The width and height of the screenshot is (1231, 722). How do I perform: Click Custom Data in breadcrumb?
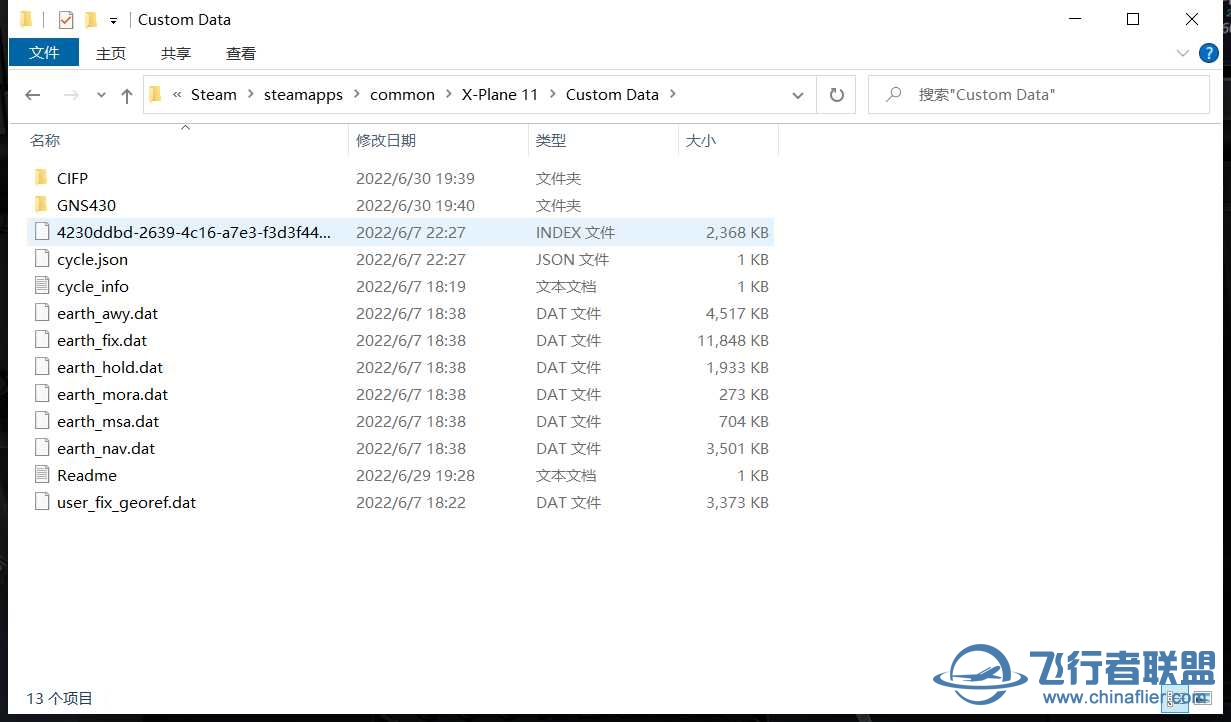click(x=612, y=94)
